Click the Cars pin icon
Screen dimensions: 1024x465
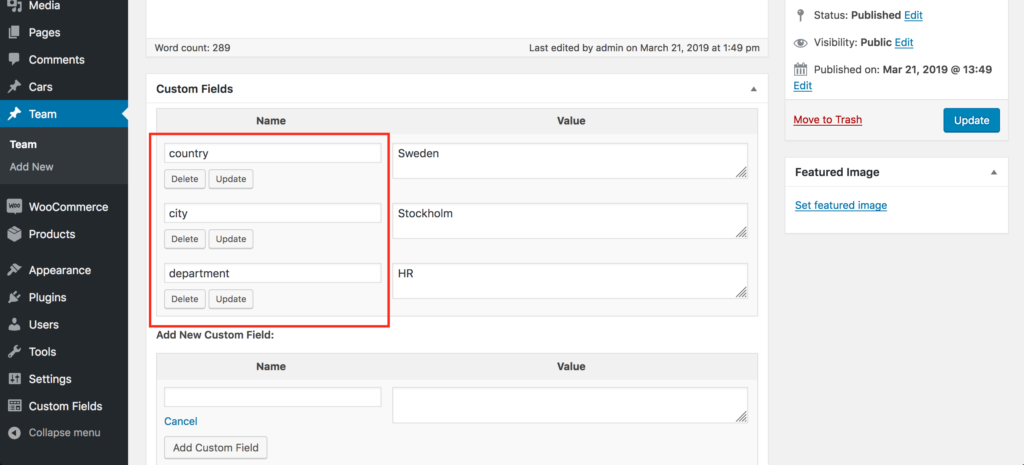pyautogui.click(x=14, y=87)
